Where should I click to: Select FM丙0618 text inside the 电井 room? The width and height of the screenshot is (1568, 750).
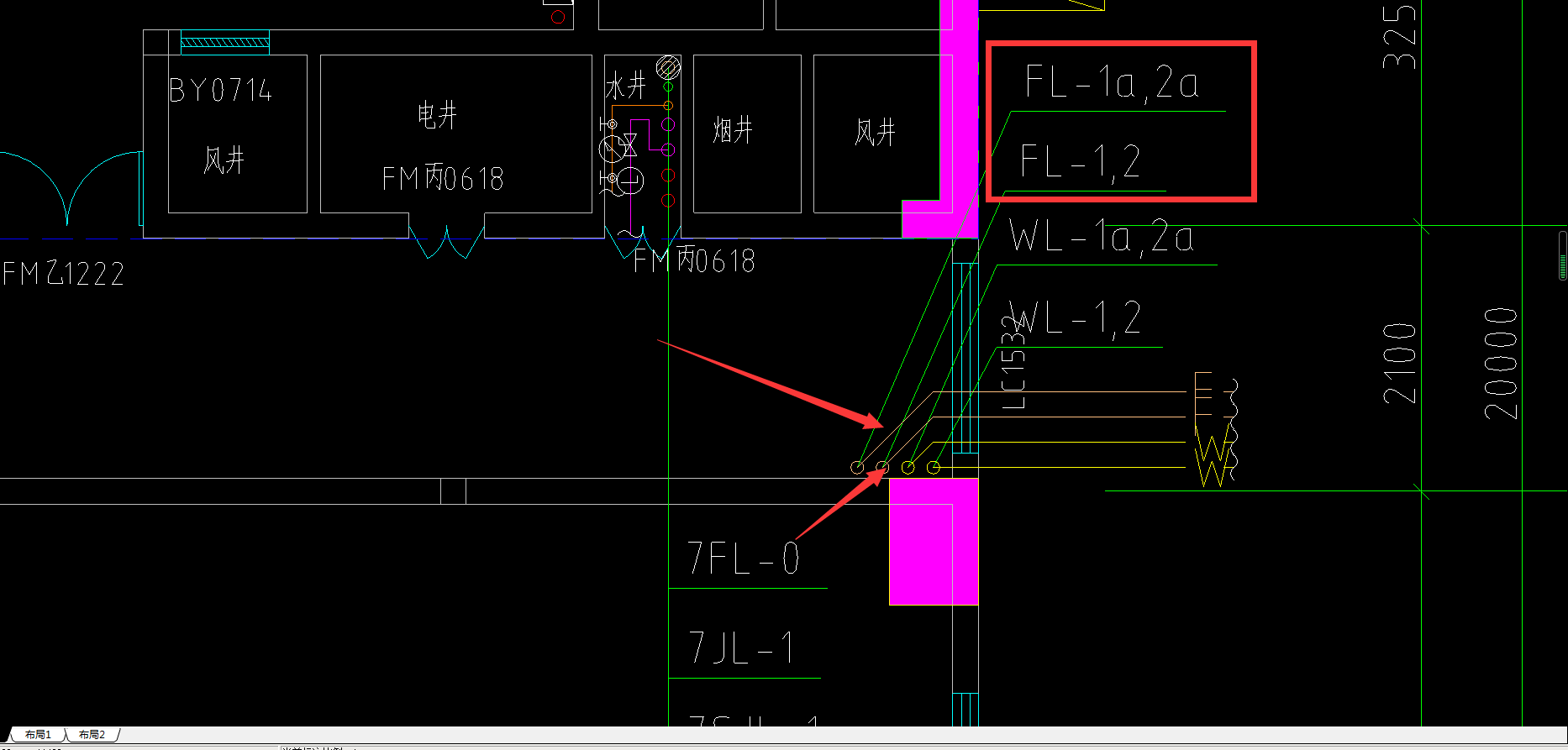point(443,178)
